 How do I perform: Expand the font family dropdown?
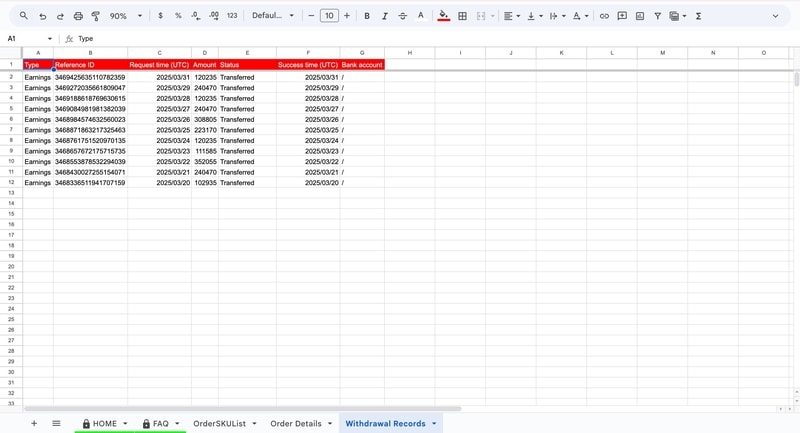pos(273,16)
